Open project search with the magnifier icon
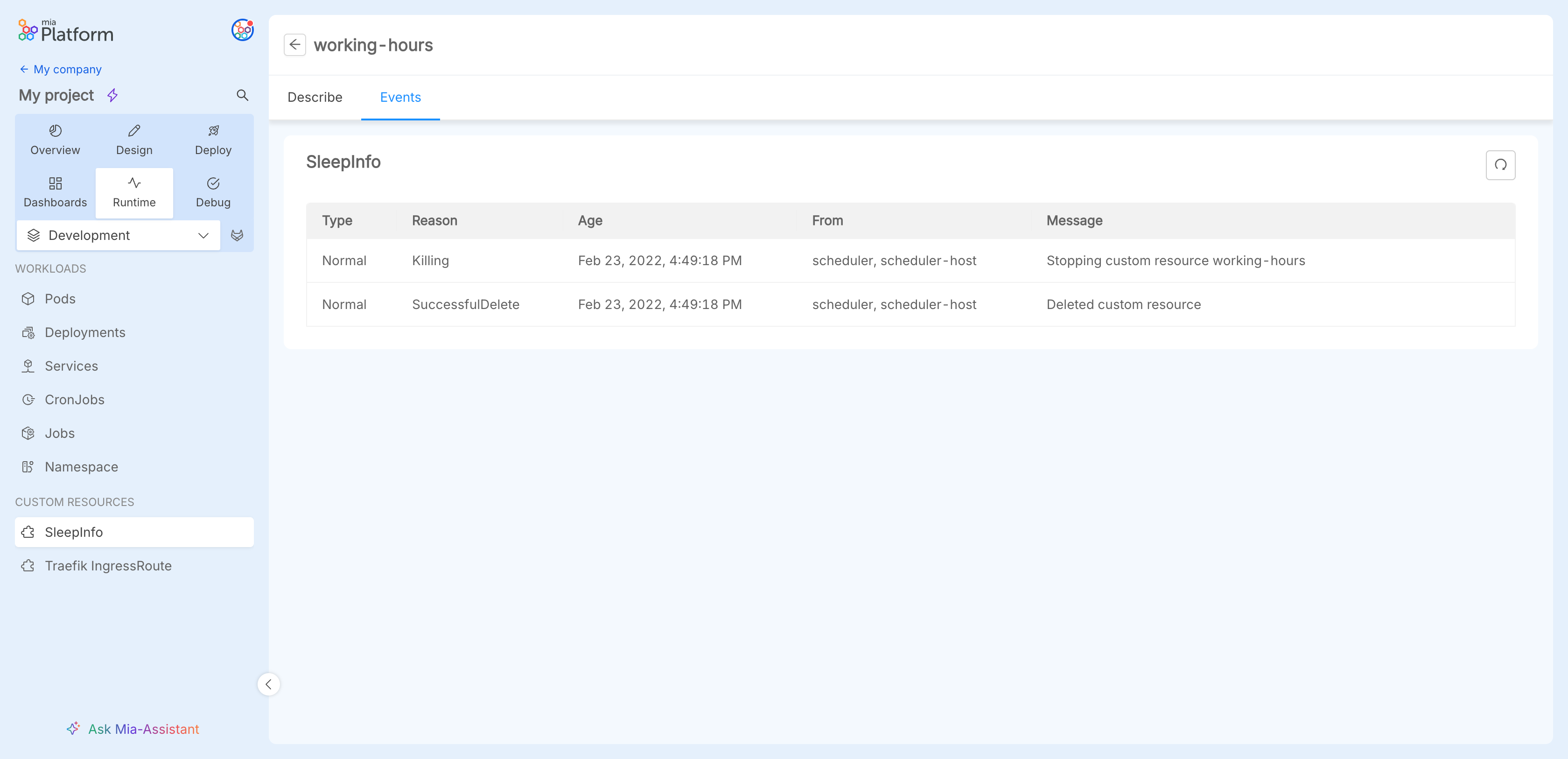 click(242, 95)
